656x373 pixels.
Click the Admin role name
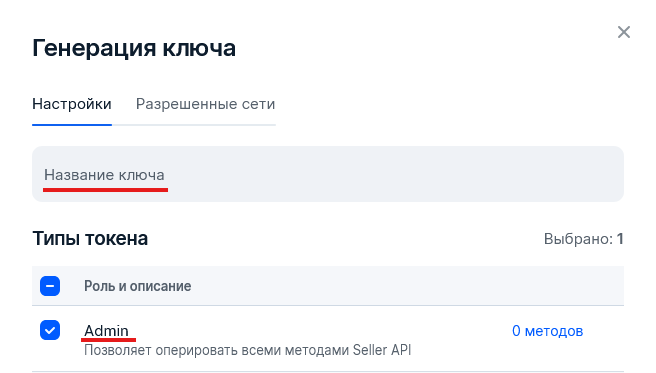point(106,331)
